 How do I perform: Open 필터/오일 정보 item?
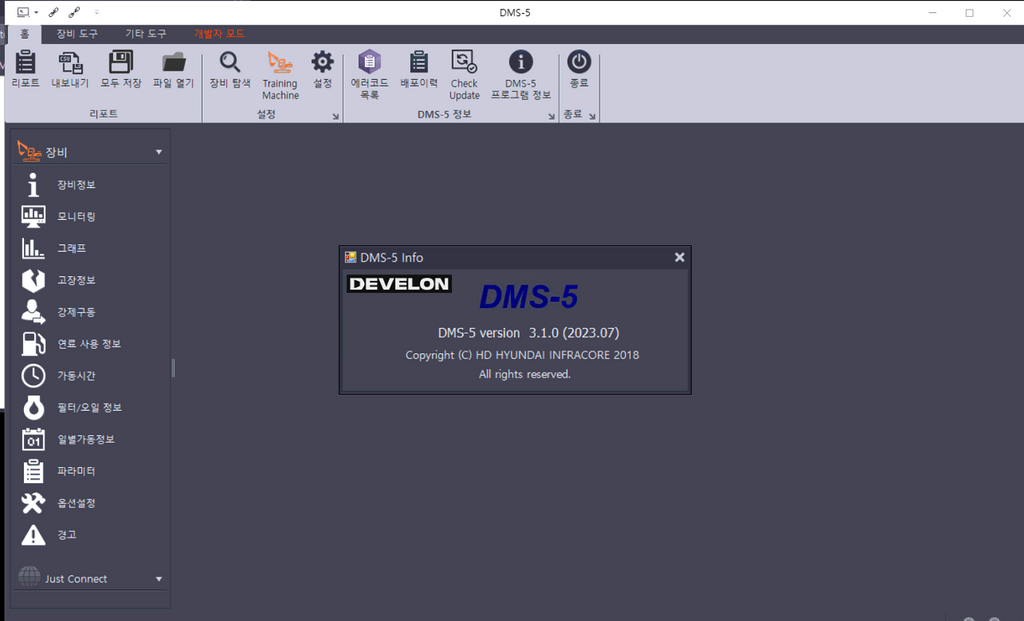pyautogui.click(x=90, y=407)
